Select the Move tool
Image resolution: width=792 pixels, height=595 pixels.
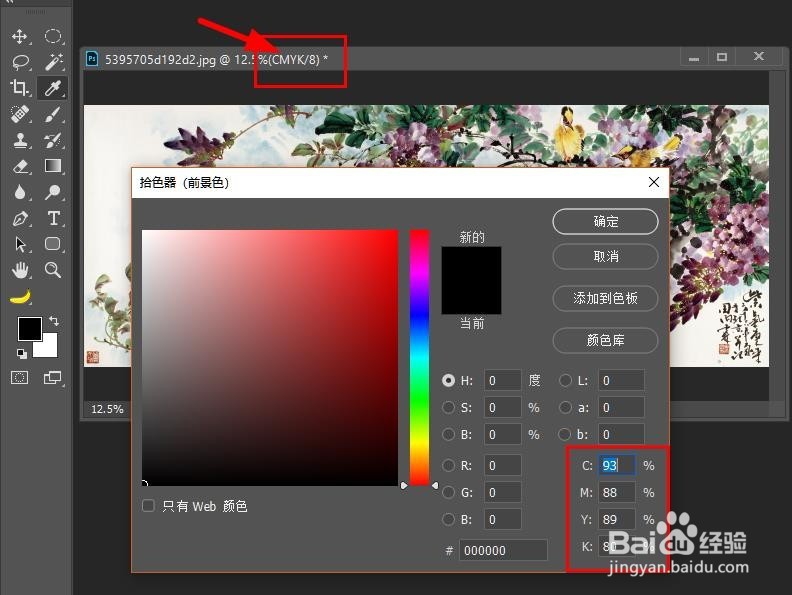[20, 36]
